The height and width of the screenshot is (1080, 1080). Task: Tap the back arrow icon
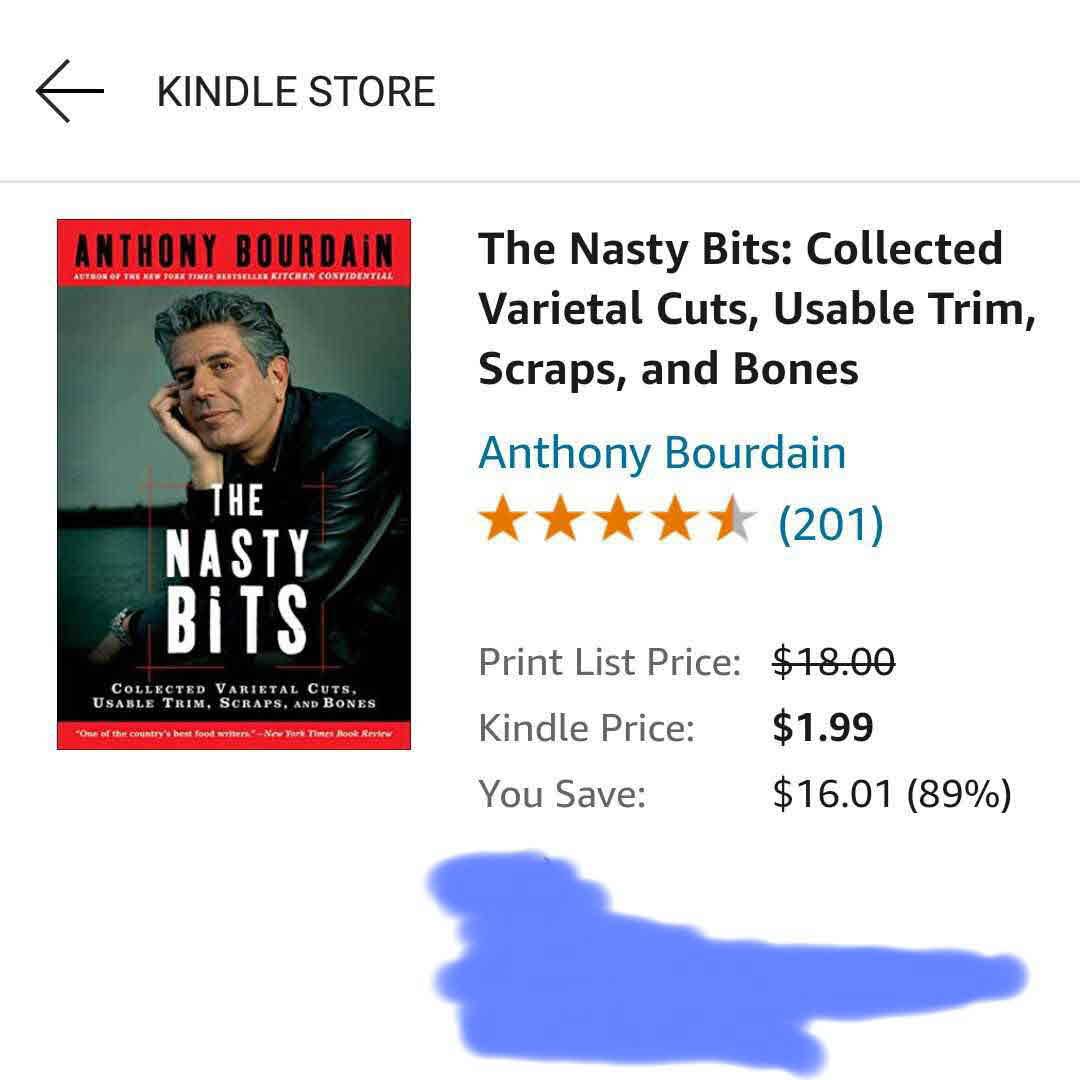[70, 91]
